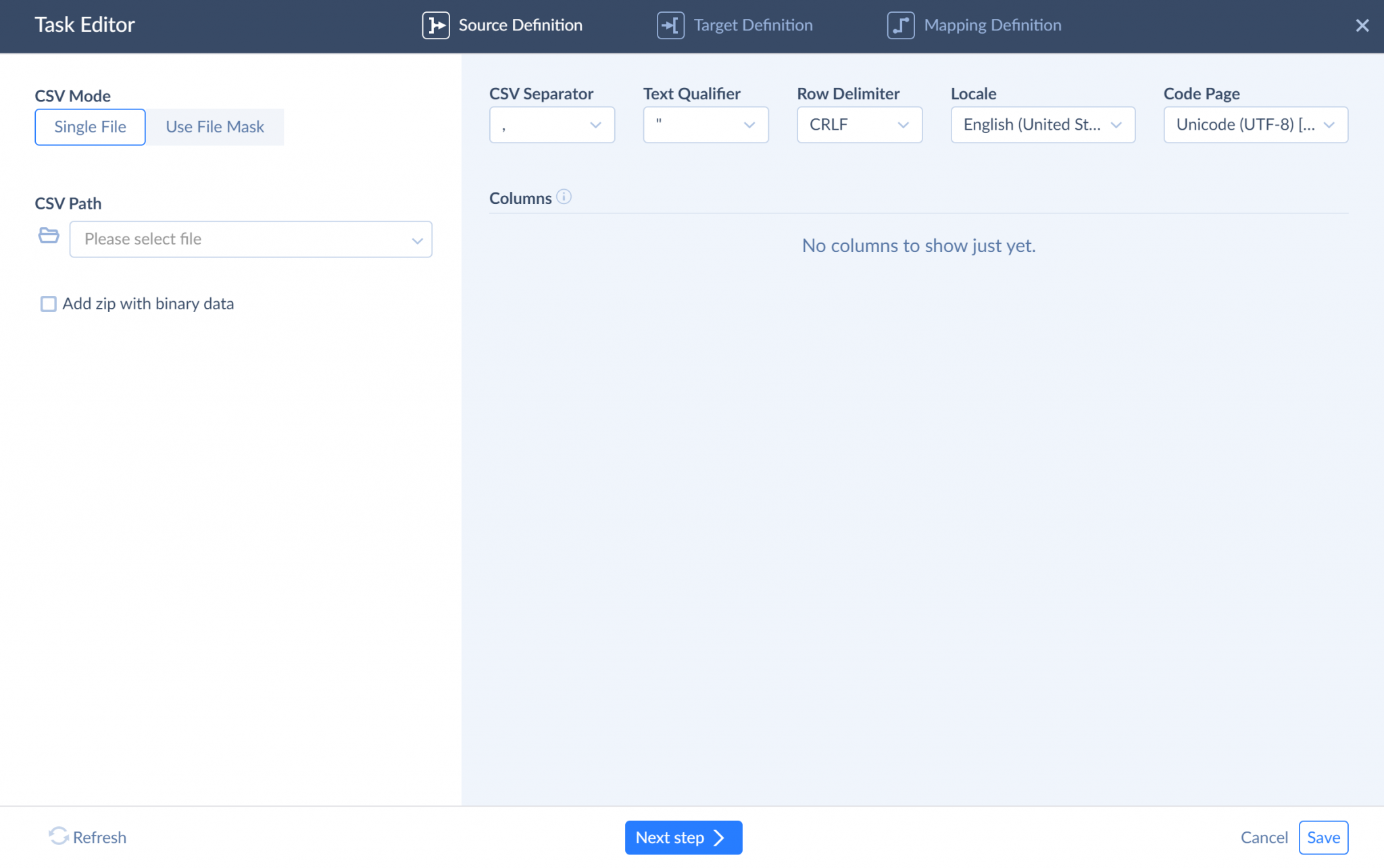Select Single File CSV mode
Screen dimensions: 1384x868
coord(90,127)
